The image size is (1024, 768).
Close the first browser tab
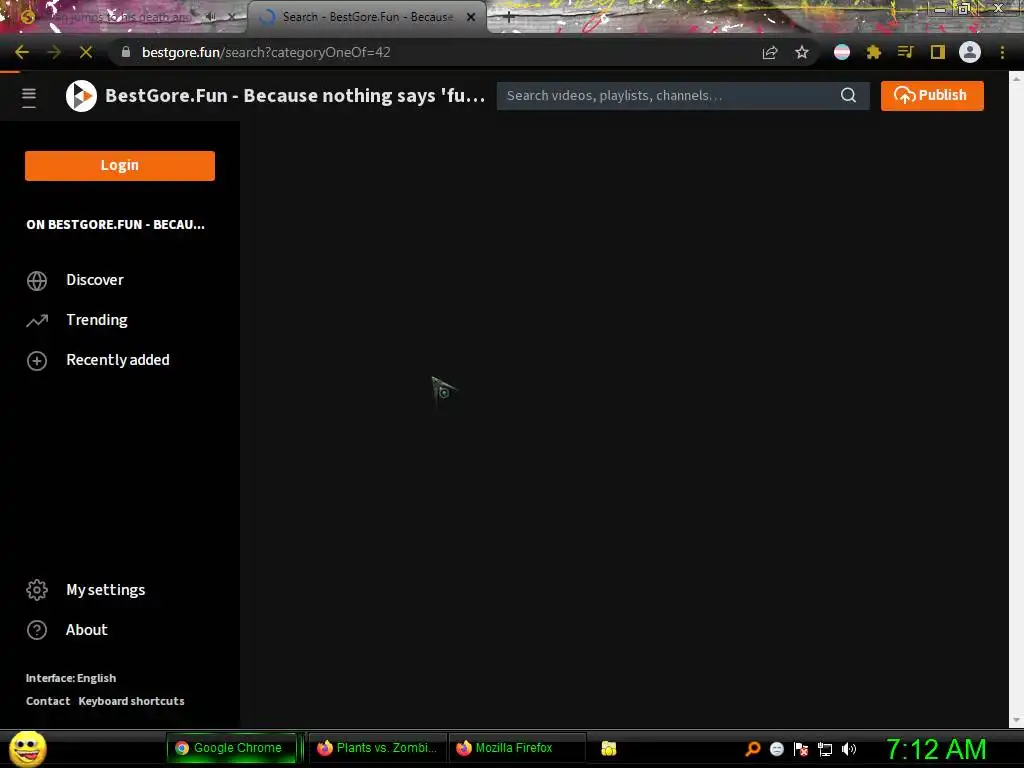pos(232,17)
